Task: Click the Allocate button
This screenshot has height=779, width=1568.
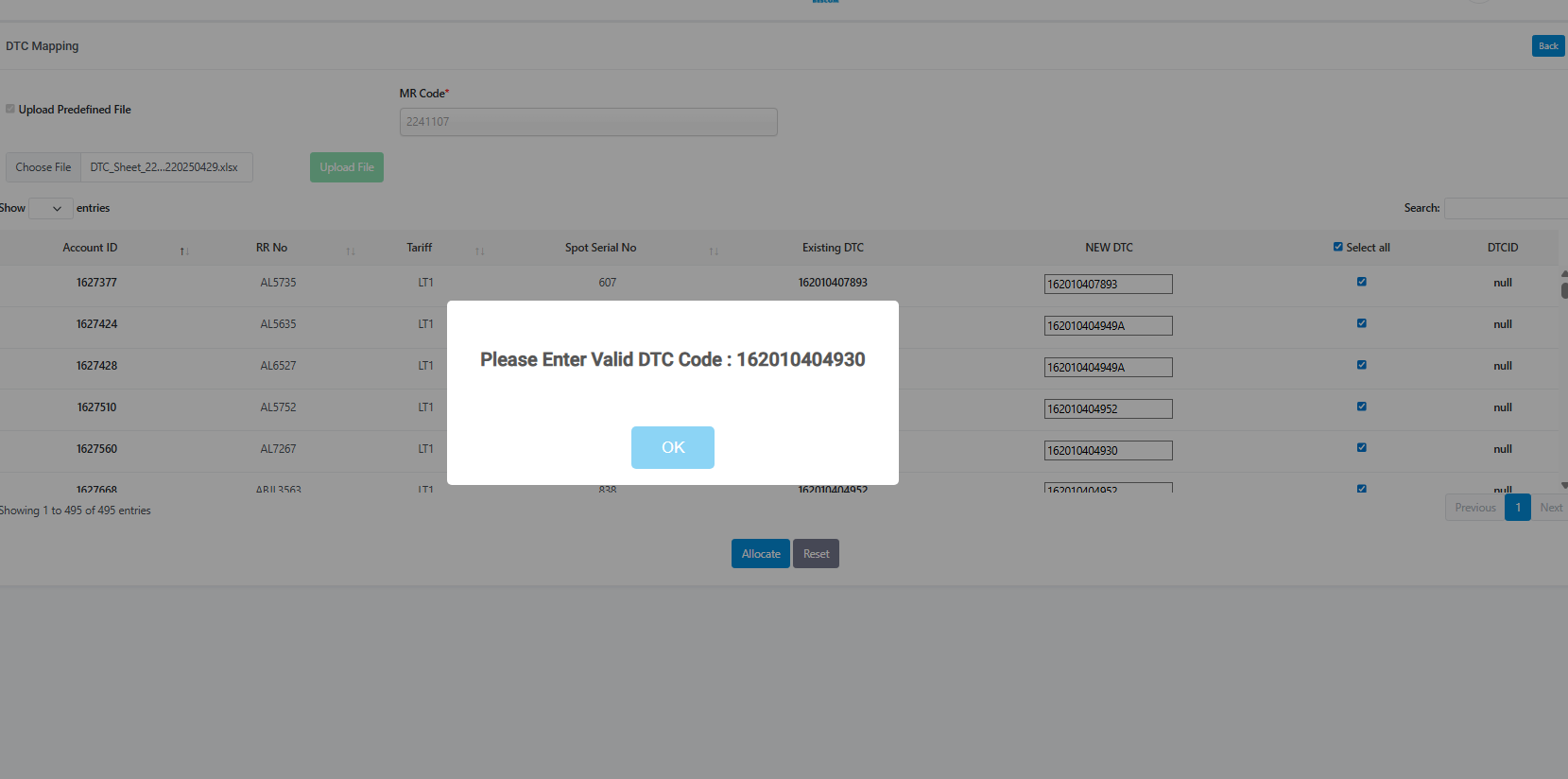Action: click(x=761, y=554)
